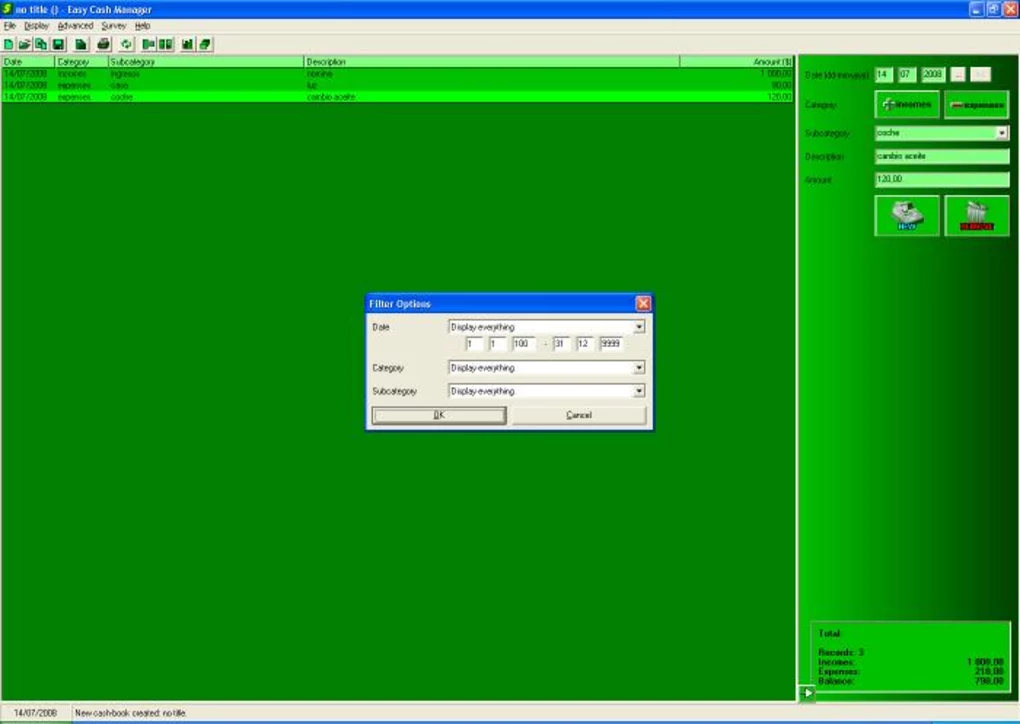Open the Survey menu
The height and width of the screenshot is (724, 1020).
[112, 25]
